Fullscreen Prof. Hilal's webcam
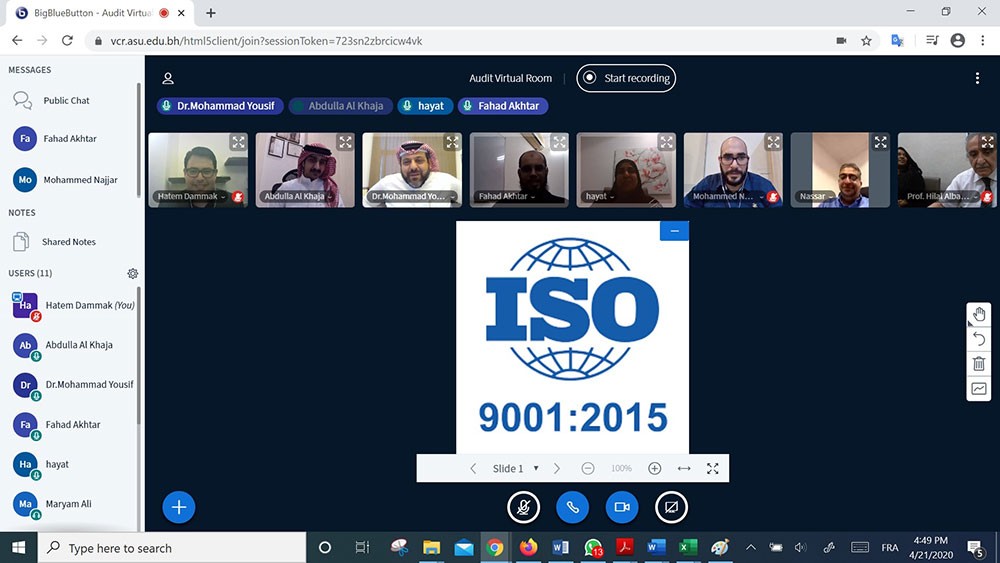The image size is (1000, 563). click(x=987, y=142)
